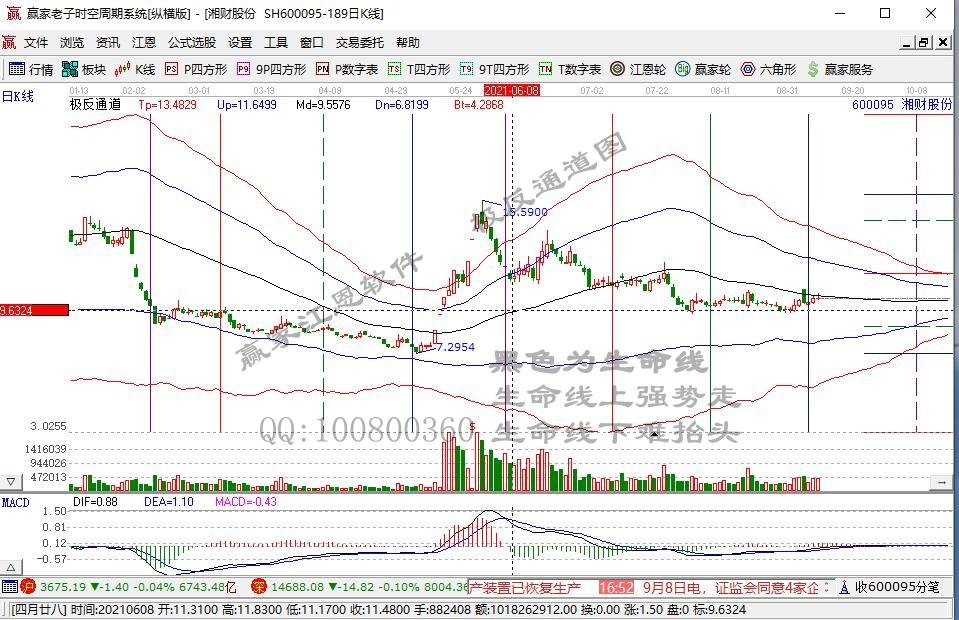Select the 板块 sector board tool
The image size is (959, 620).
(x=82, y=69)
